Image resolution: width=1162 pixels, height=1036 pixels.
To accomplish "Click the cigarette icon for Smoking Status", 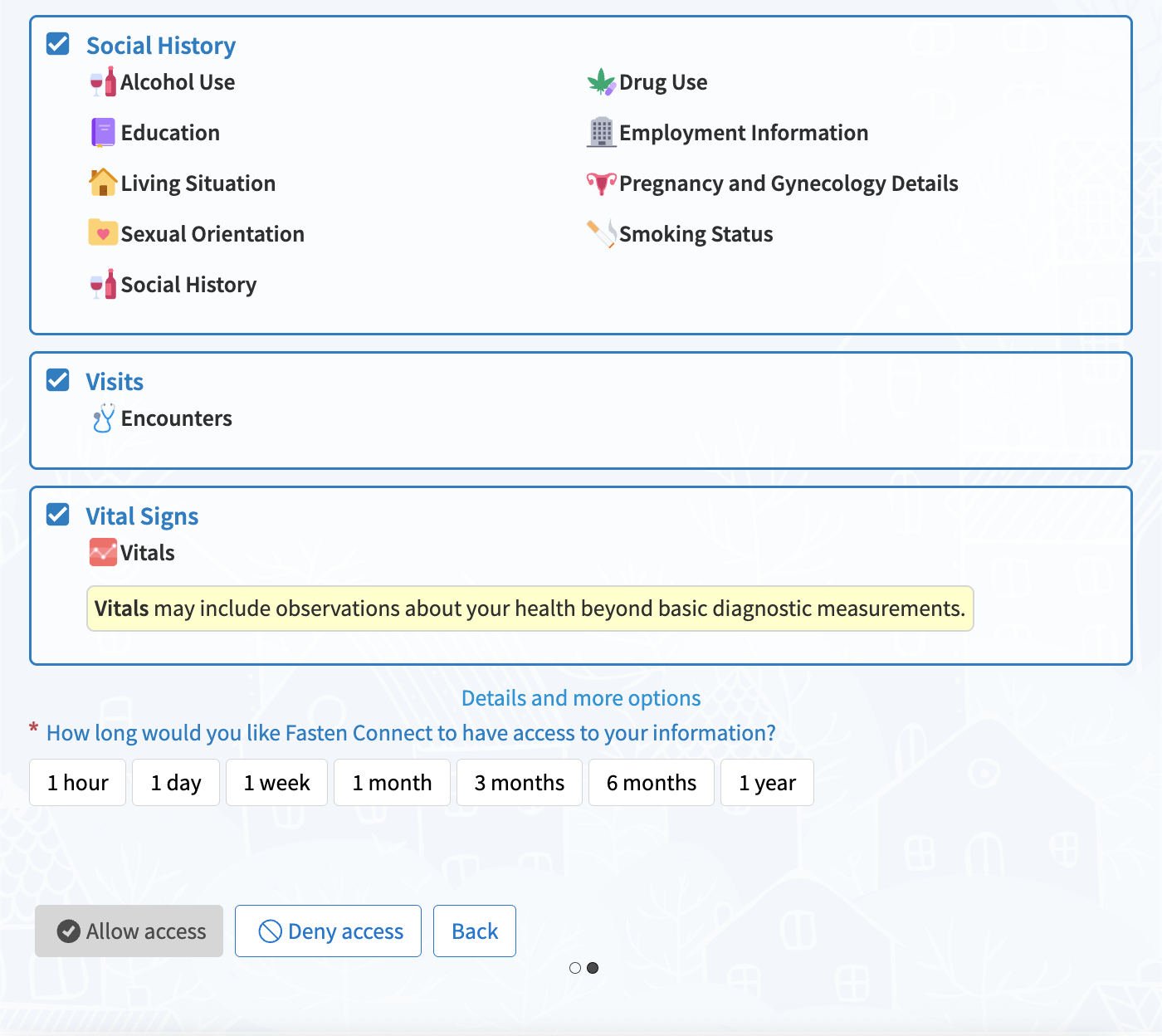I will 601,234.
